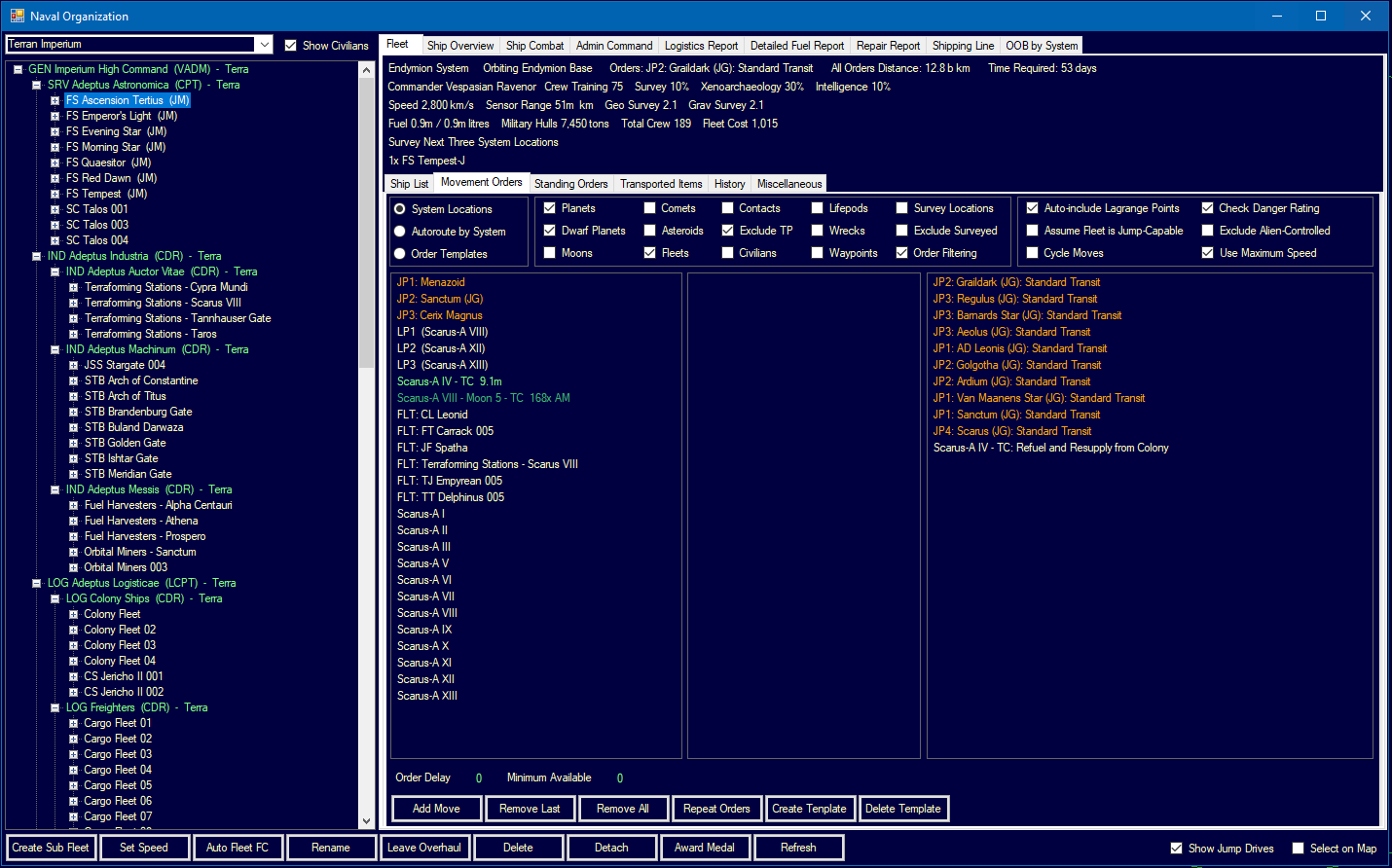Expand the Fuel Harvesters - Athena node

point(73,521)
